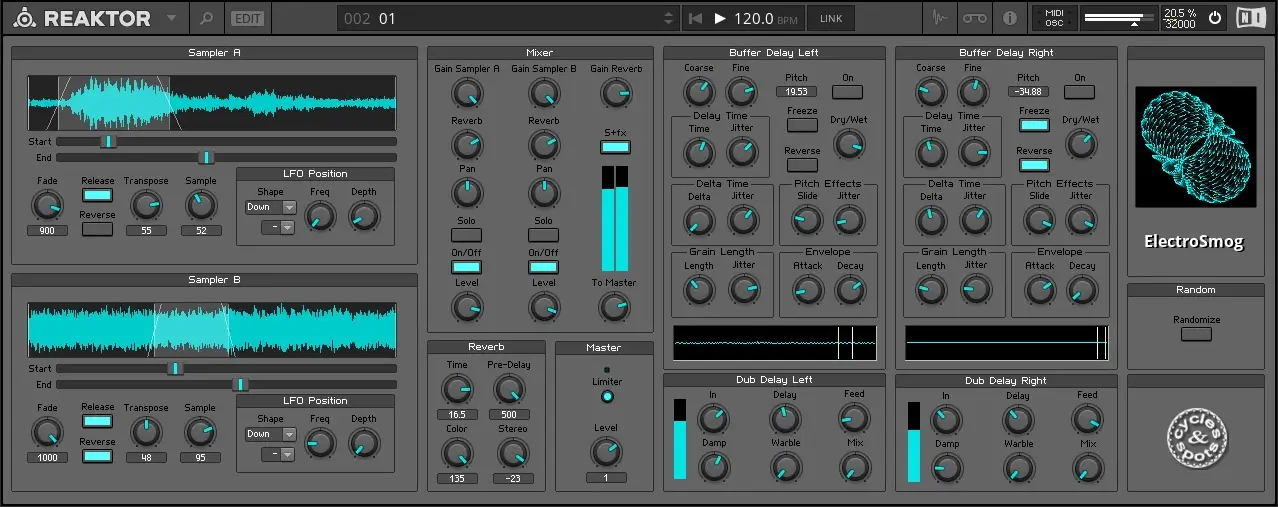Click the EDIT mode button

coord(246,18)
